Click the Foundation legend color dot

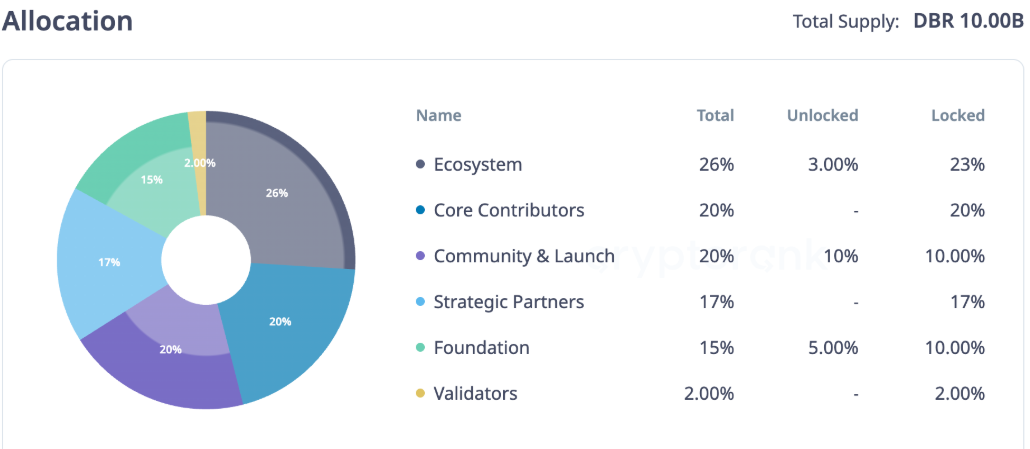point(420,348)
